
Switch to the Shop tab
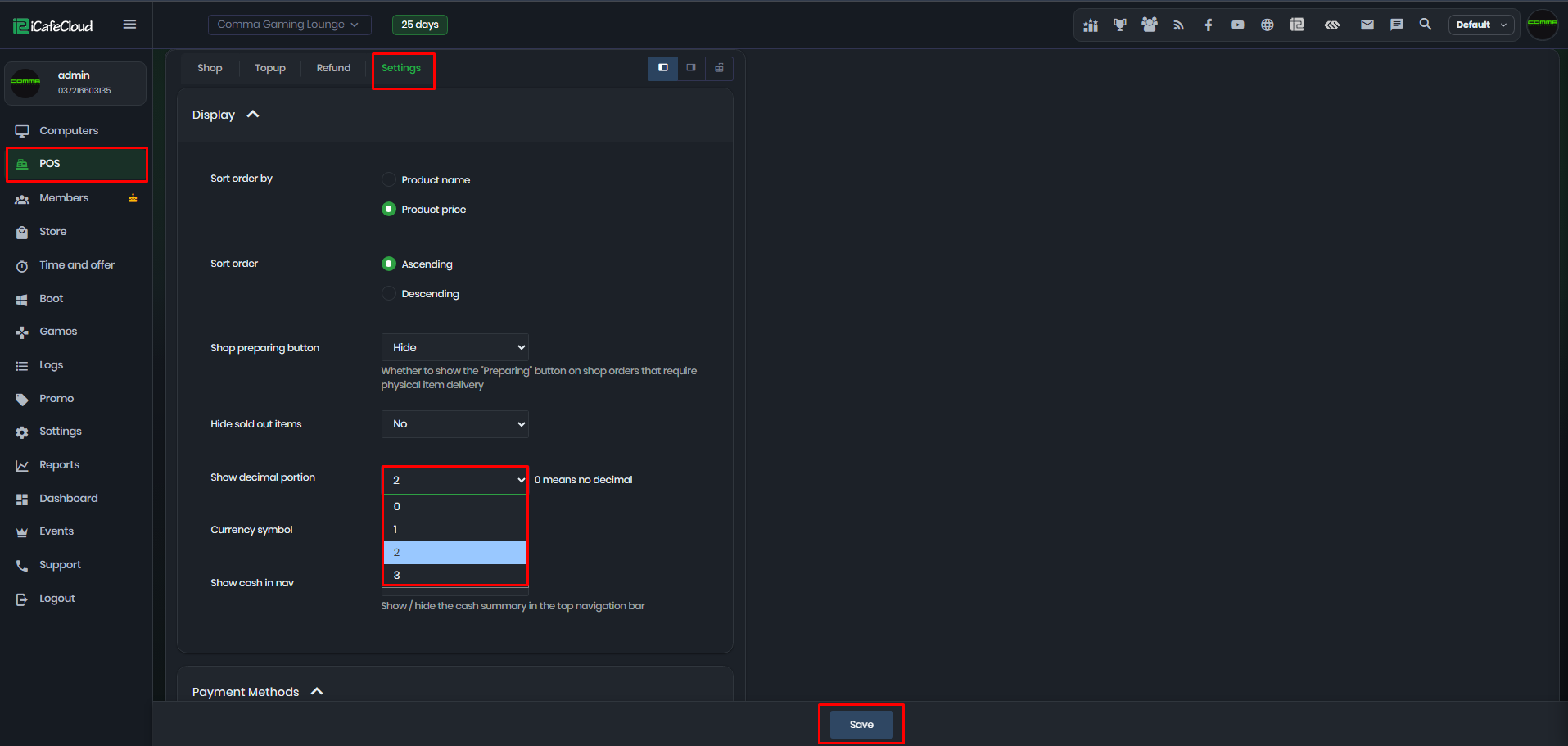coord(210,68)
